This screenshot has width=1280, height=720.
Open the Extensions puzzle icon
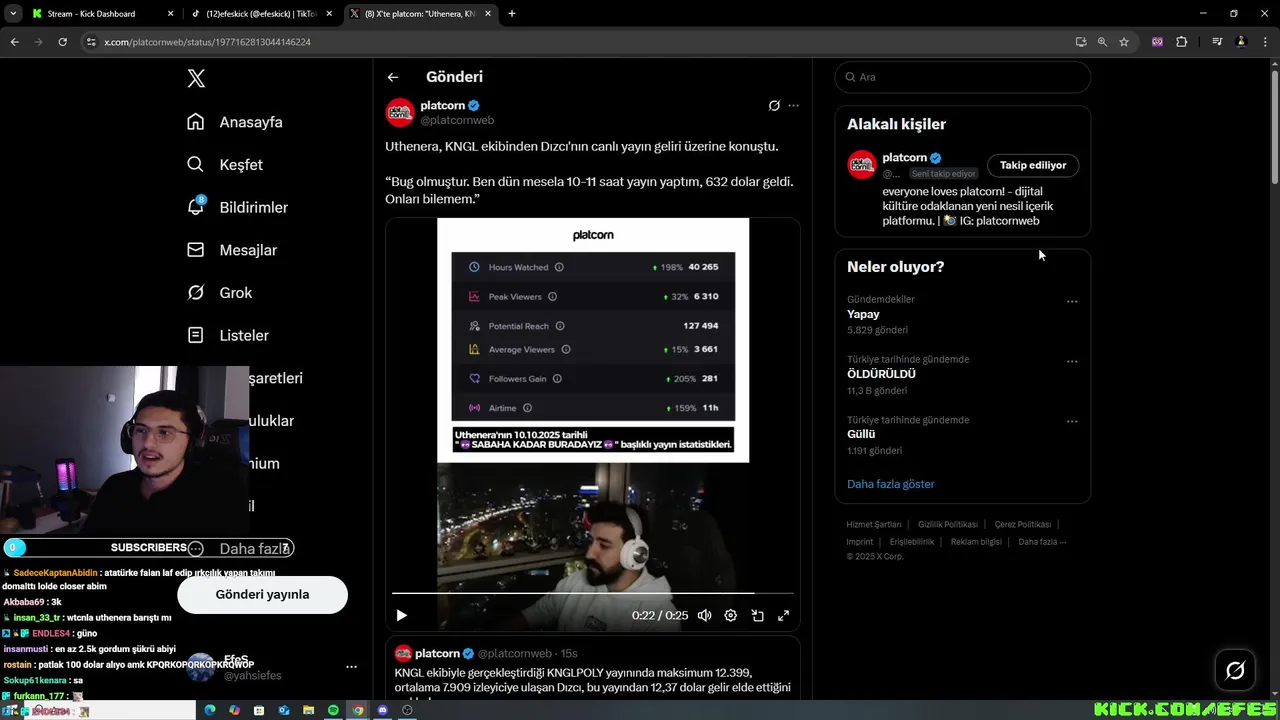1182,42
